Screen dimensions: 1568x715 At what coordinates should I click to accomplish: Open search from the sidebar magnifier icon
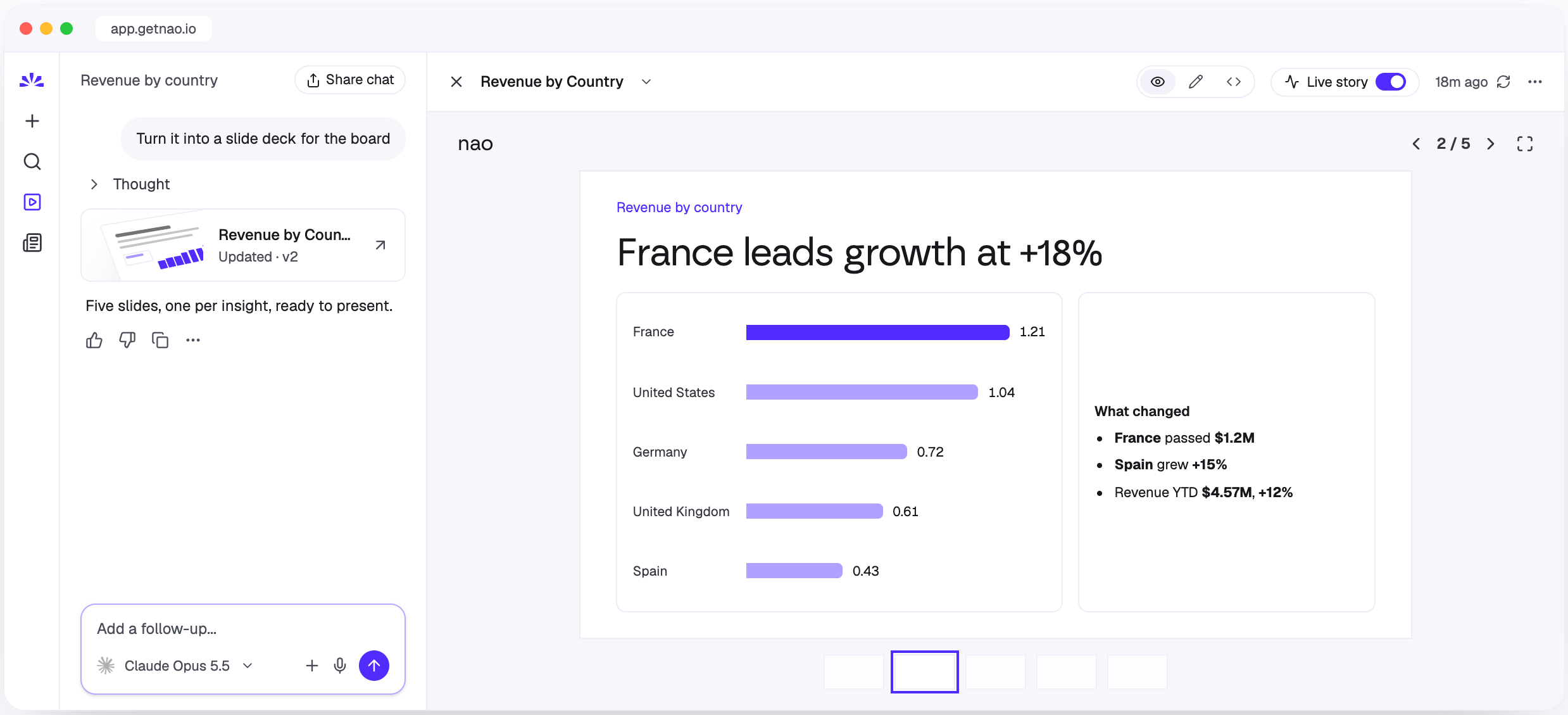click(32, 161)
